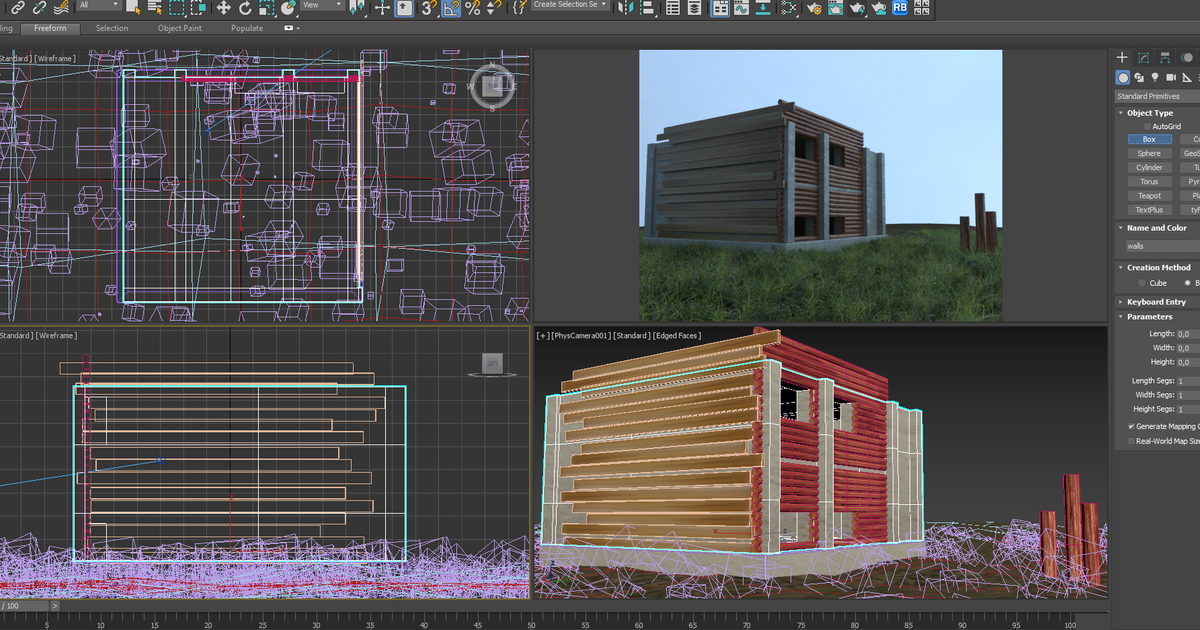This screenshot has height=630, width=1200.
Task: Expand the Keyboard Entry rollout
Action: (x=1158, y=302)
